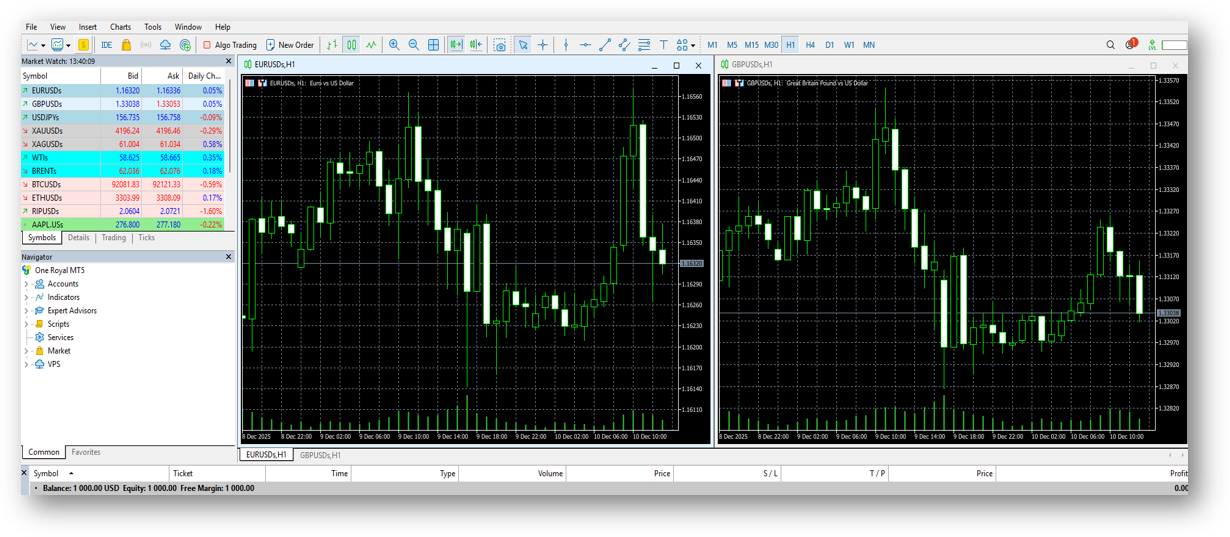Click the search magnifier icon
Screen dimensions: 1230x537
(1110, 45)
